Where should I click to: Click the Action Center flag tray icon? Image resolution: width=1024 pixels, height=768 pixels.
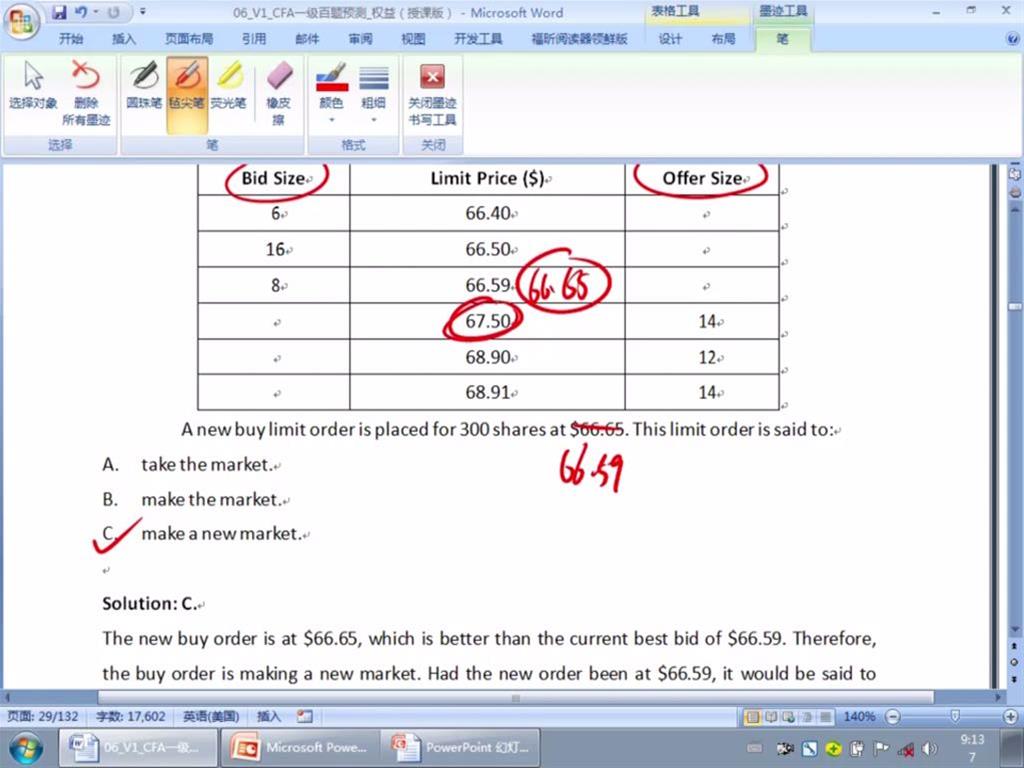click(x=882, y=749)
